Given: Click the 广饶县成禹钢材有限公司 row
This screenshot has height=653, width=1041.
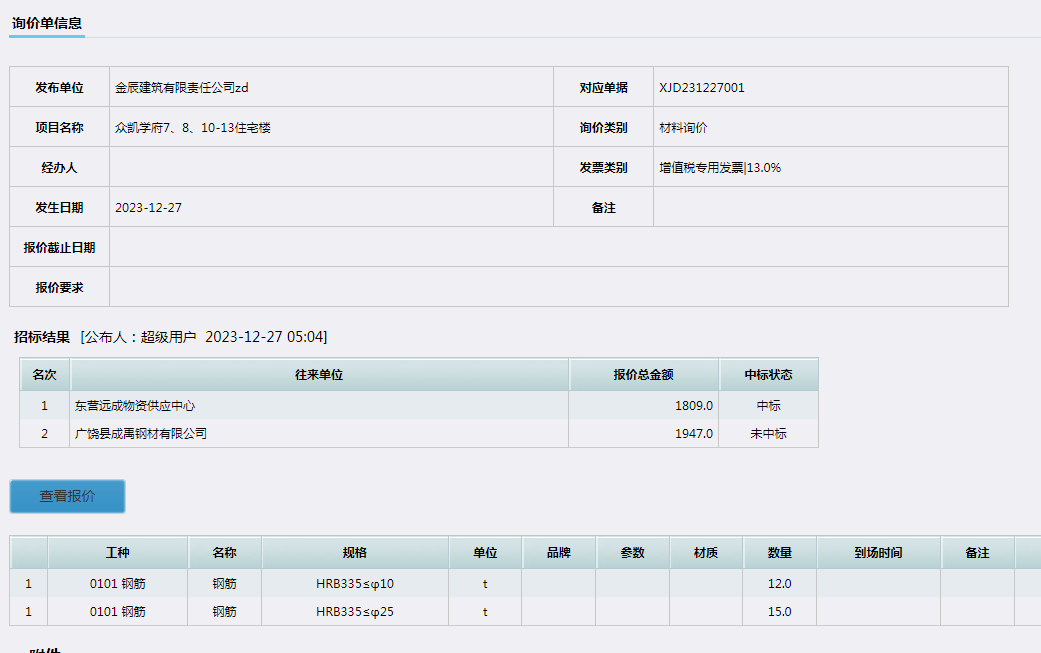Looking at the screenshot, I should (140, 434).
